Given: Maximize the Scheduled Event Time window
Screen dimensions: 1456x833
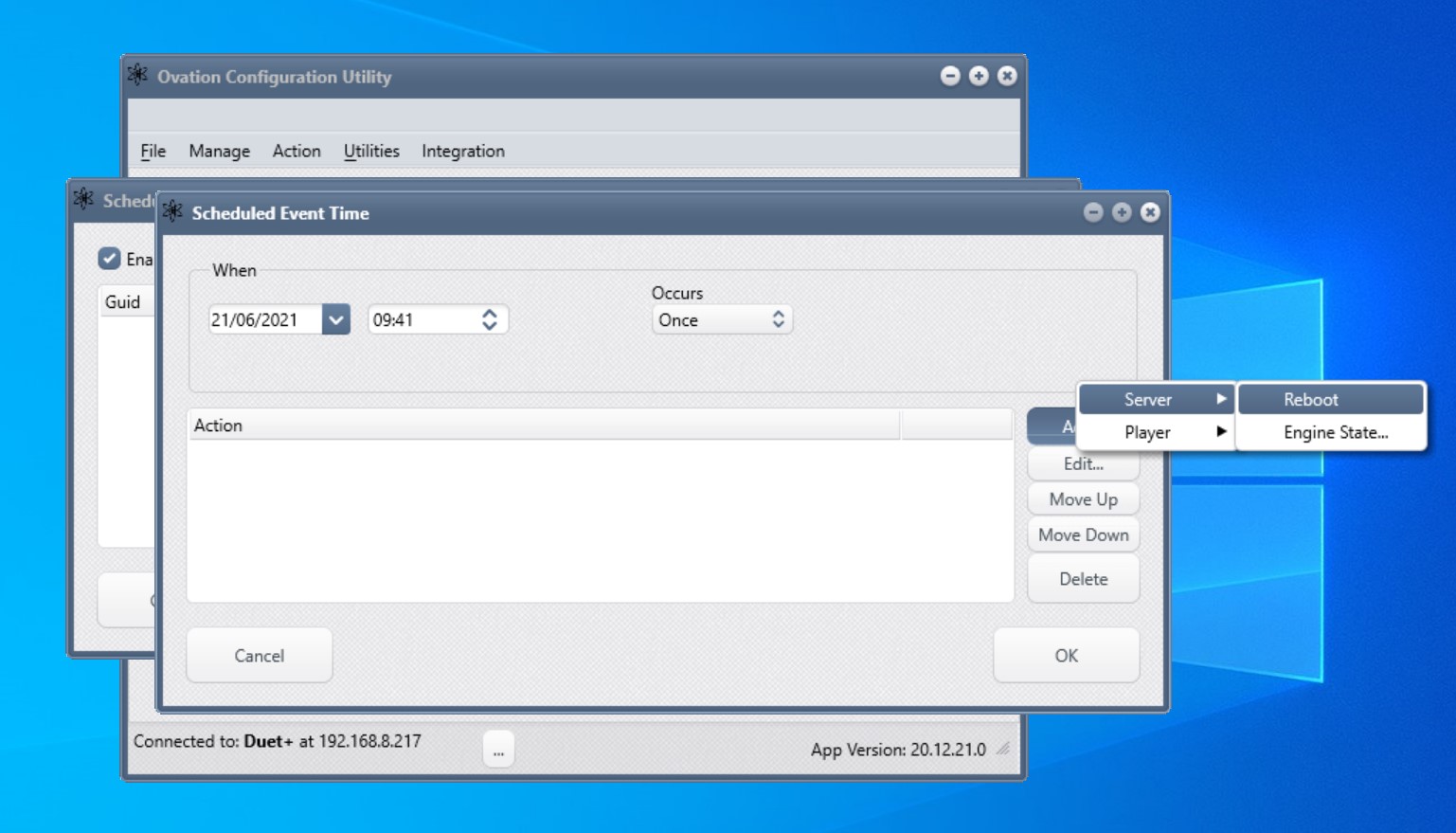Looking at the screenshot, I should [1122, 212].
